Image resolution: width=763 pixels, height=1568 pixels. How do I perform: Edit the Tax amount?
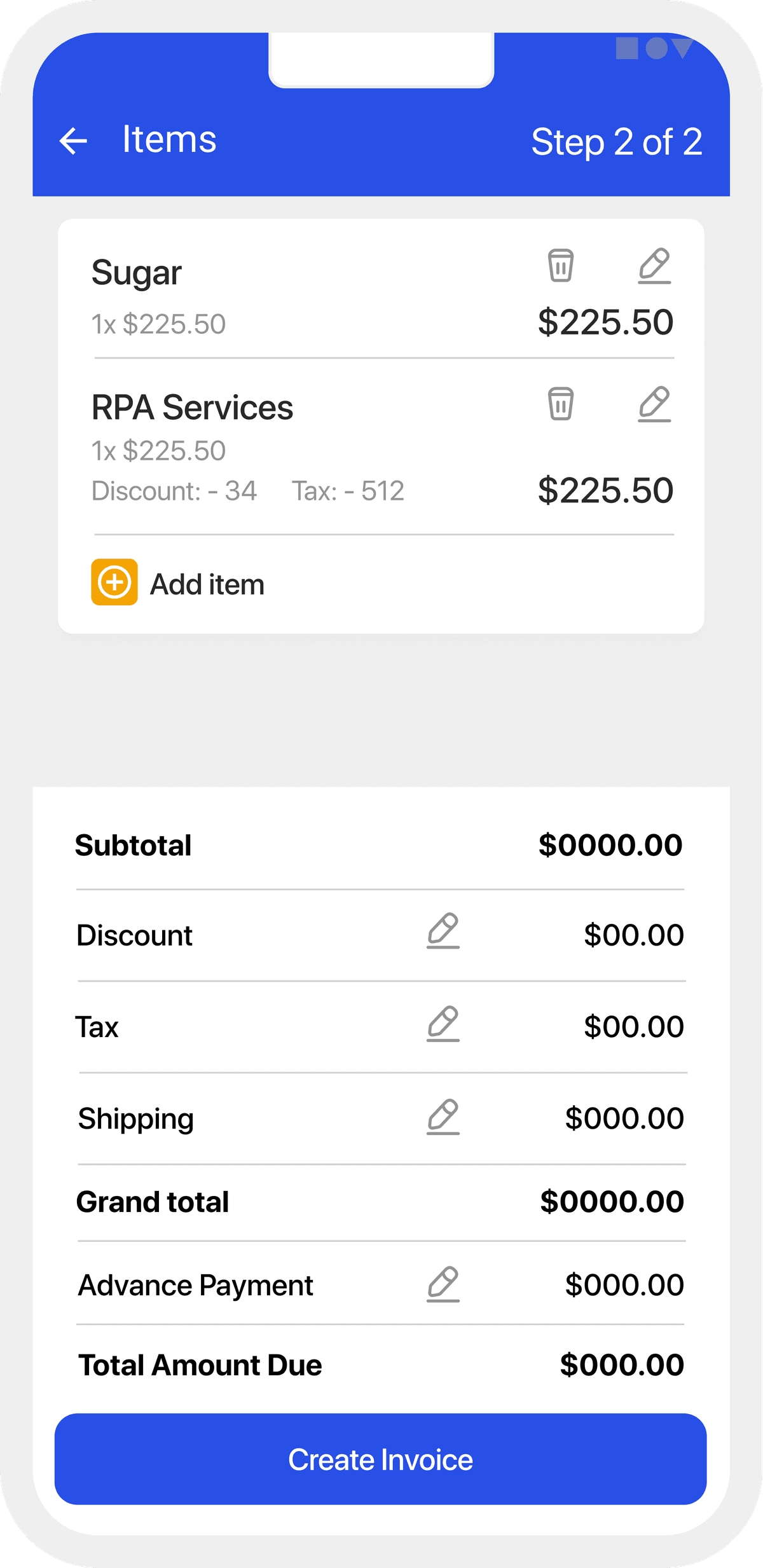pos(443,1024)
